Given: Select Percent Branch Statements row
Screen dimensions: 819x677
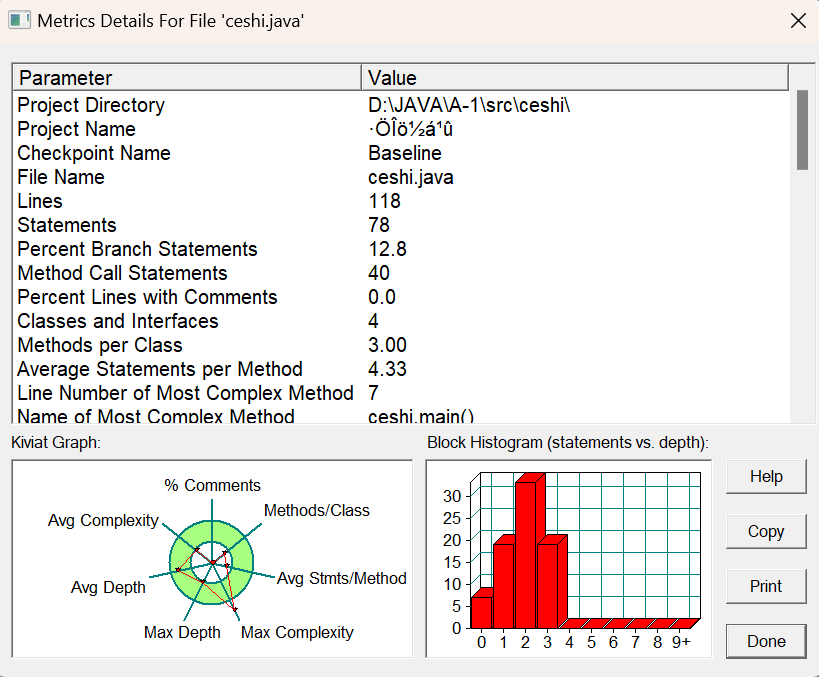Looking at the screenshot, I should 401,249.
